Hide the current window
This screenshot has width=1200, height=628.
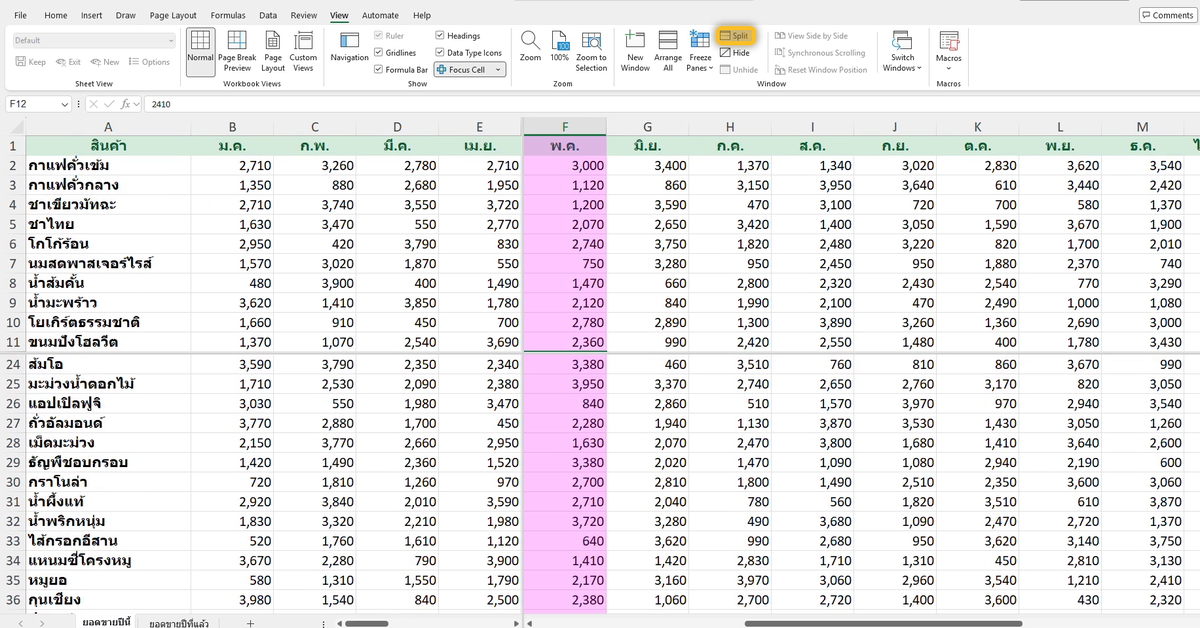click(x=734, y=53)
